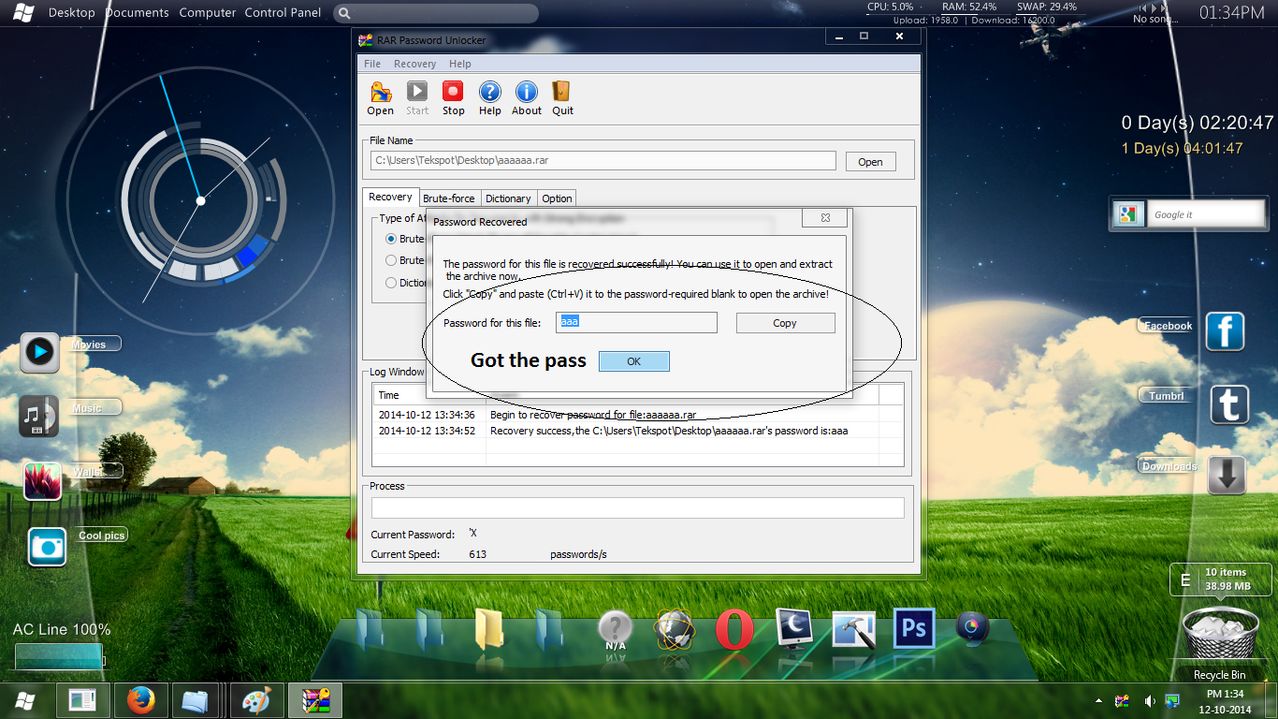Click the globe network dock icon

point(674,631)
